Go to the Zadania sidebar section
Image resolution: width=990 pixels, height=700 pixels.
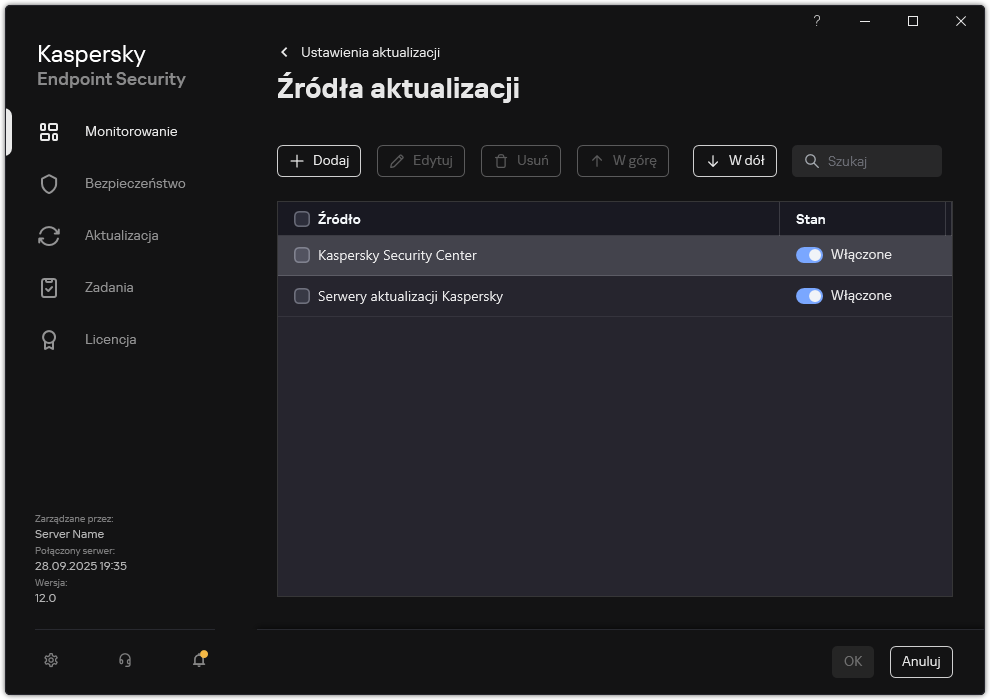109,288
